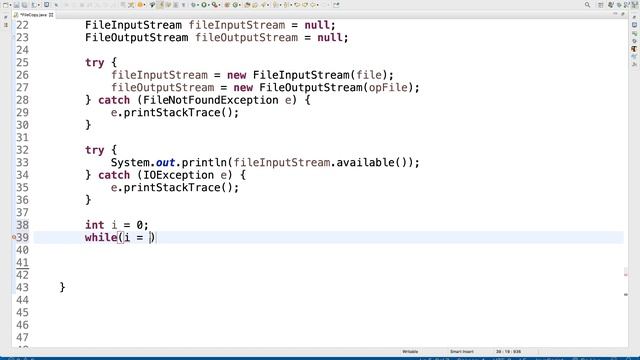Click the Restore icon atop right trim bar
Image resolution: width=640 pixels, height=360 pixels.
tap(634, 17)
